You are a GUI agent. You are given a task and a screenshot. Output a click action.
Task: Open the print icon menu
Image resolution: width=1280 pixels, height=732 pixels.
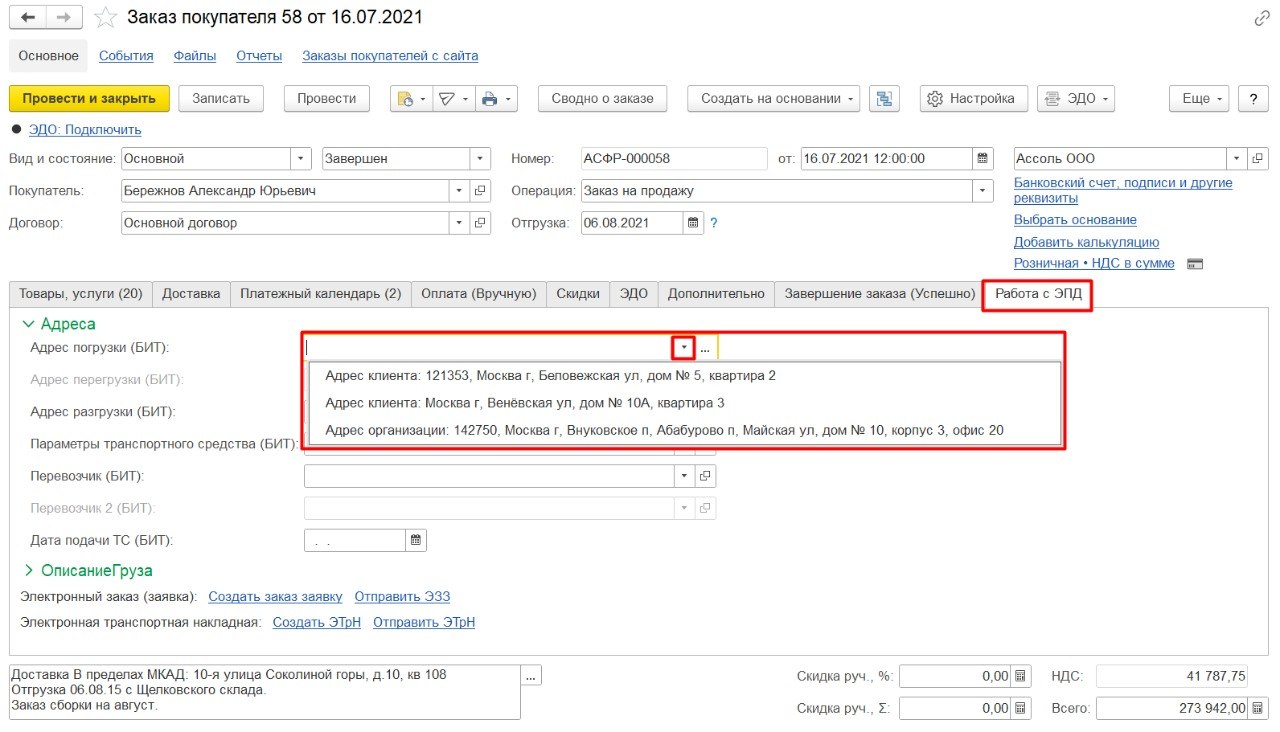tap(496, 98)
